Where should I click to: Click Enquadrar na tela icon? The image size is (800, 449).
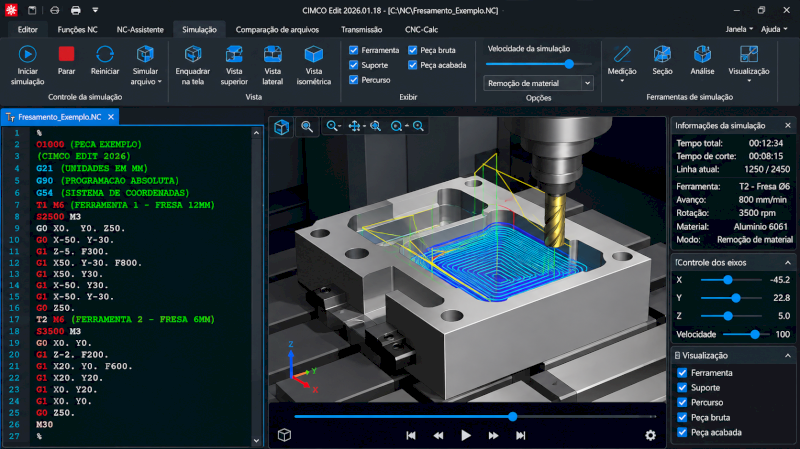click(x=193, y=54)
